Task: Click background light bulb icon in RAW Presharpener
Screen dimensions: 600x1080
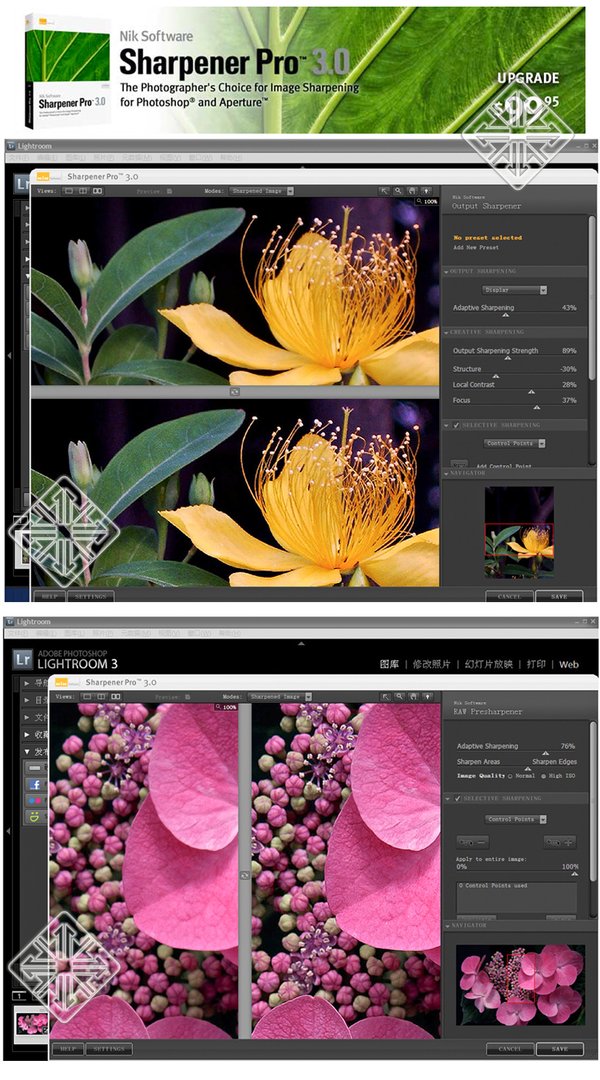Action: pyautogui.click(x=427, y=696)
